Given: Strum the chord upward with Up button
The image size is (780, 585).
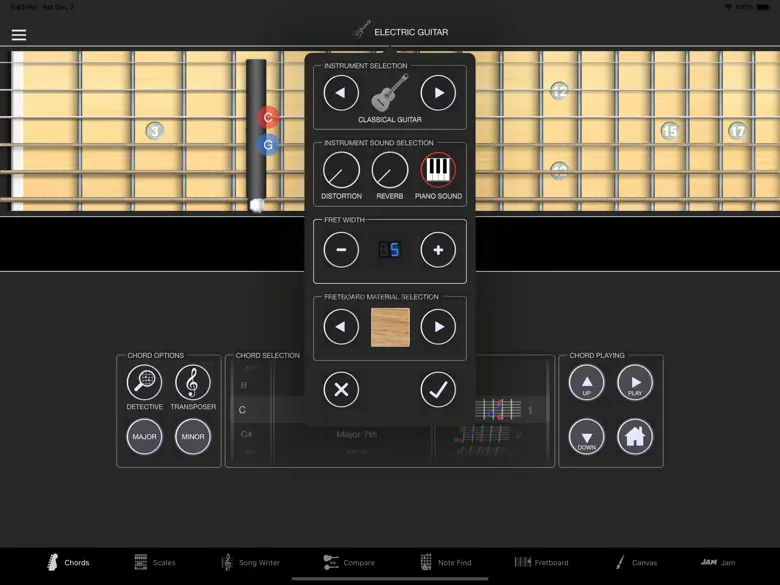Looking at the screenshot, I should click(x=586, y=383).
